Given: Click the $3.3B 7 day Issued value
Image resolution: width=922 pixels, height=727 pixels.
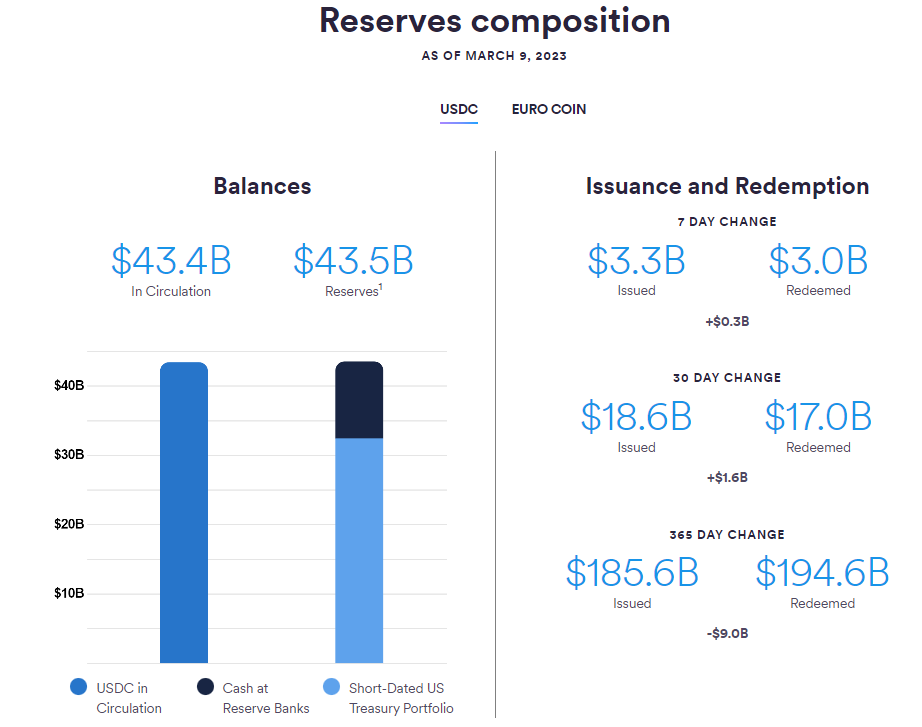Looking at the screenshot, I should pos(636,261).
